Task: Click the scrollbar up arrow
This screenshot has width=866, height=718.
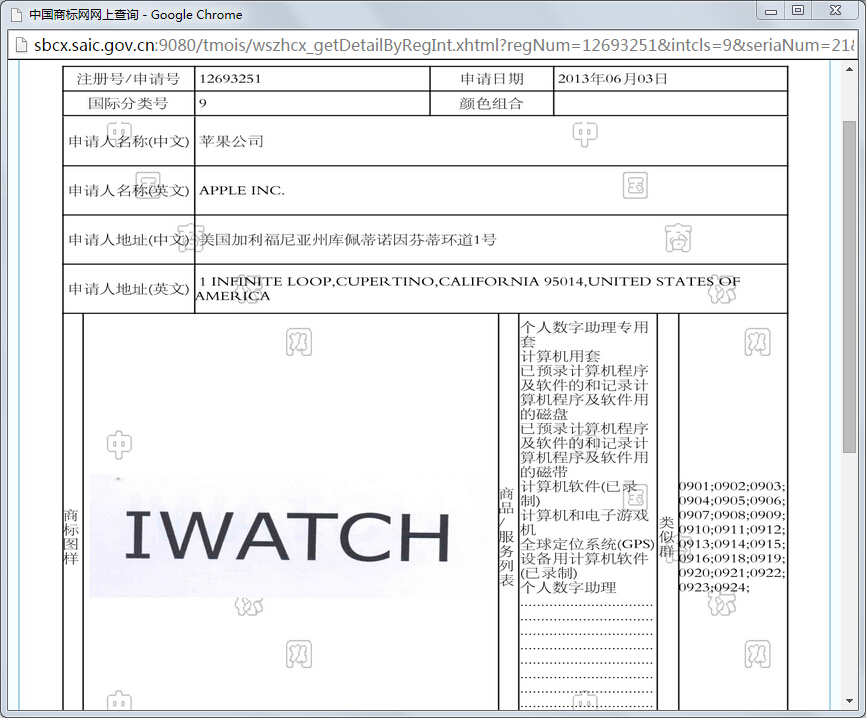Action: pos(849,69)
